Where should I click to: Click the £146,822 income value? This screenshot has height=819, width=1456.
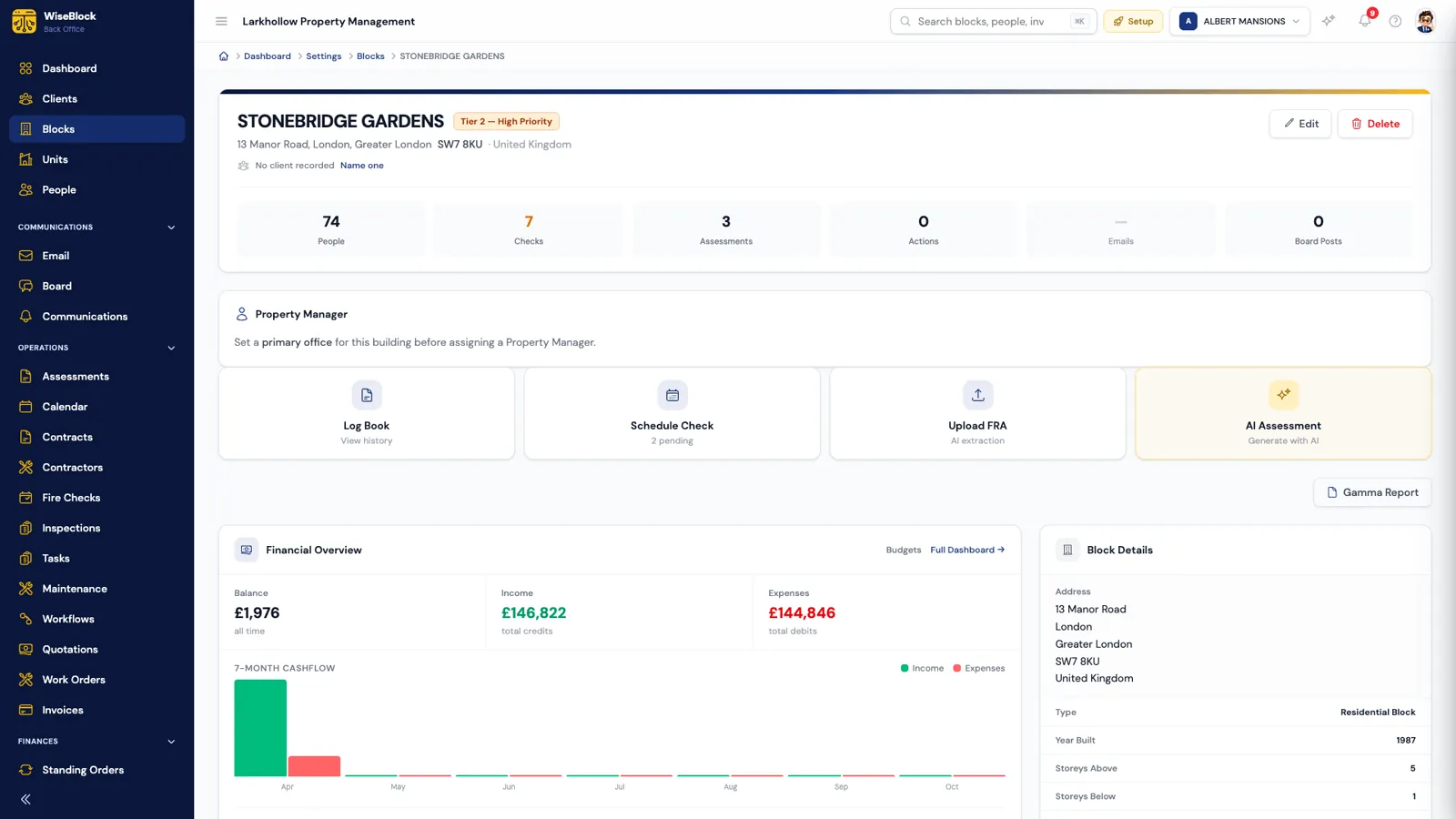tap(534, 613)
